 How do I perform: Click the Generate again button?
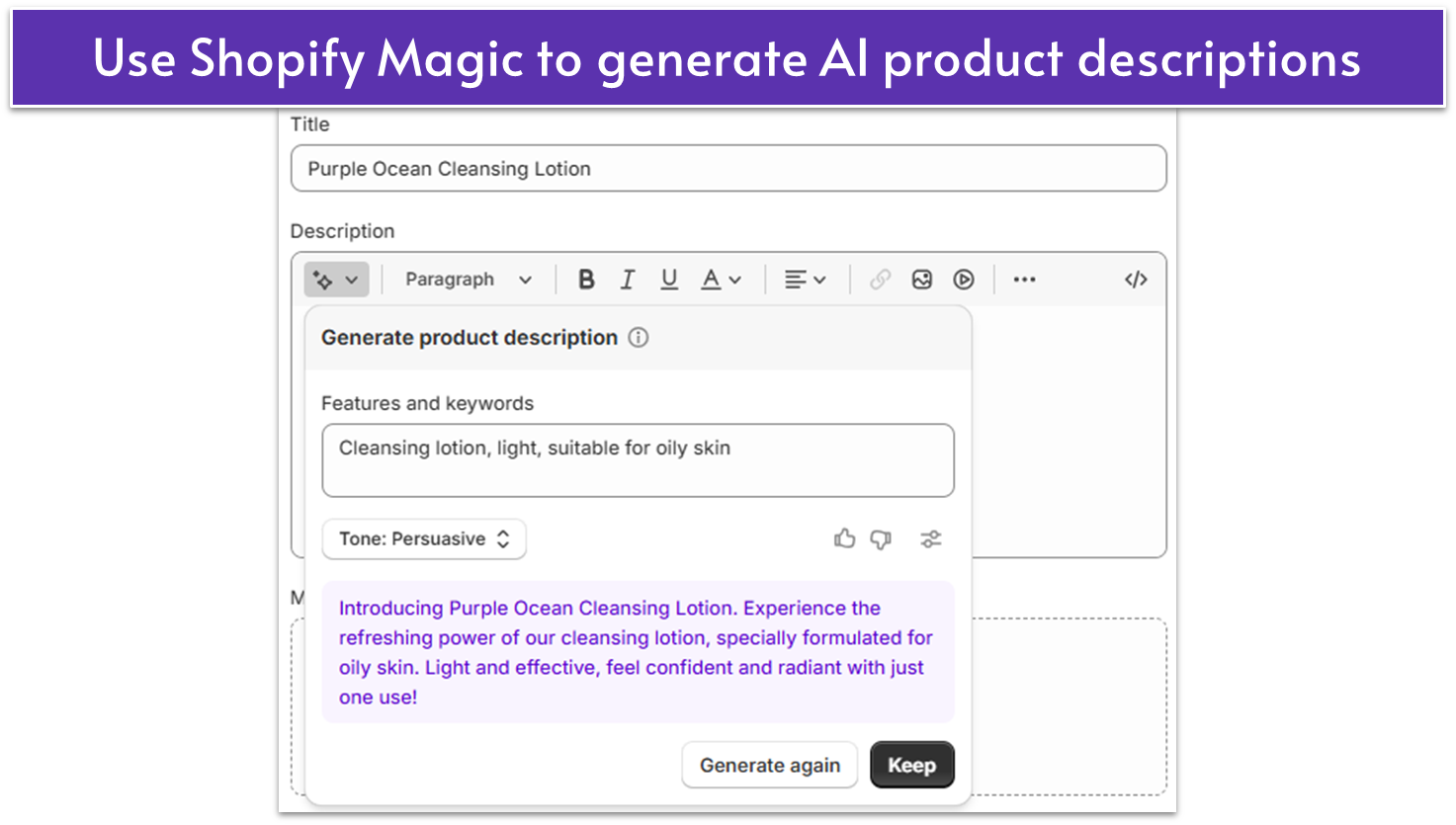770,765
